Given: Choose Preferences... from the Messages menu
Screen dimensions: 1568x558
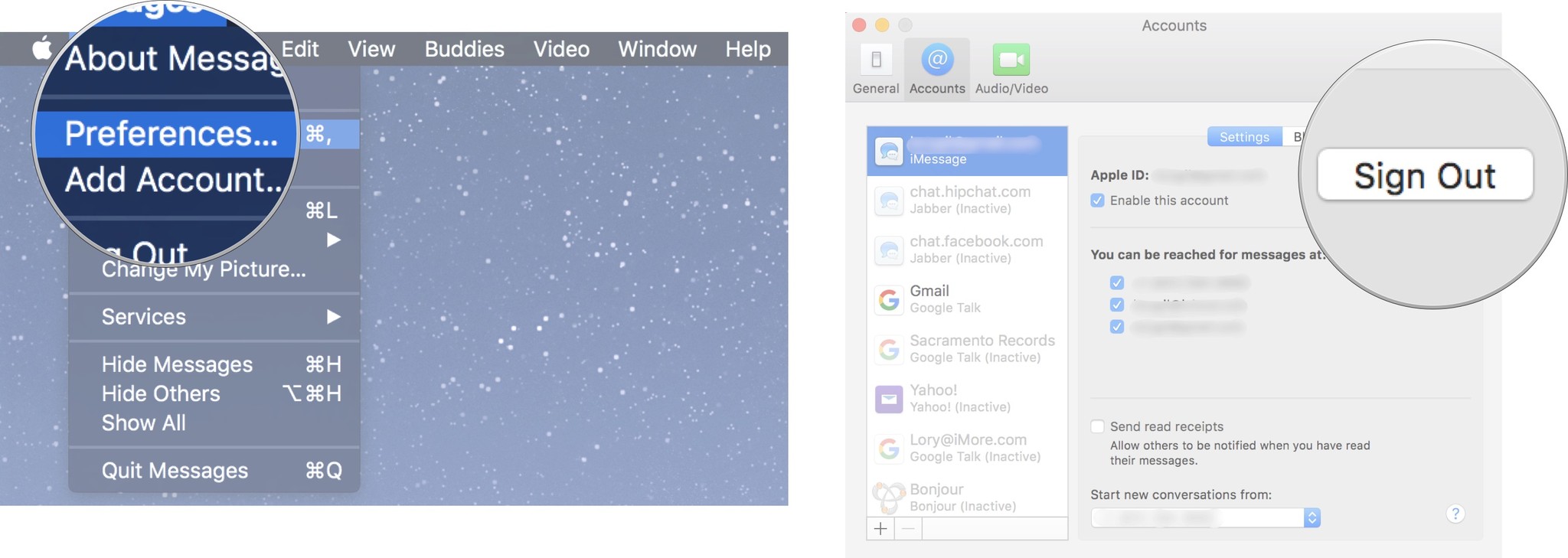Looking at the screenshot, I should click(171, 134).
